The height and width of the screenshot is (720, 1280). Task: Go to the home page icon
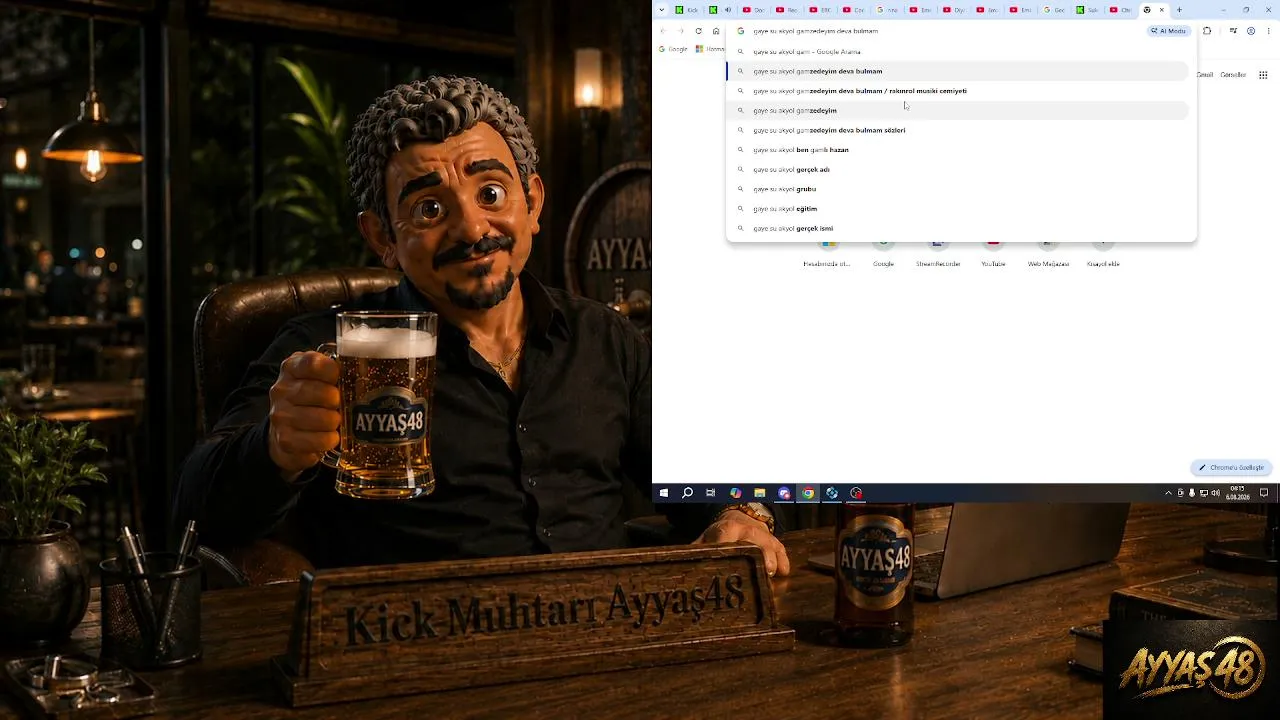(x=716, y=31)
